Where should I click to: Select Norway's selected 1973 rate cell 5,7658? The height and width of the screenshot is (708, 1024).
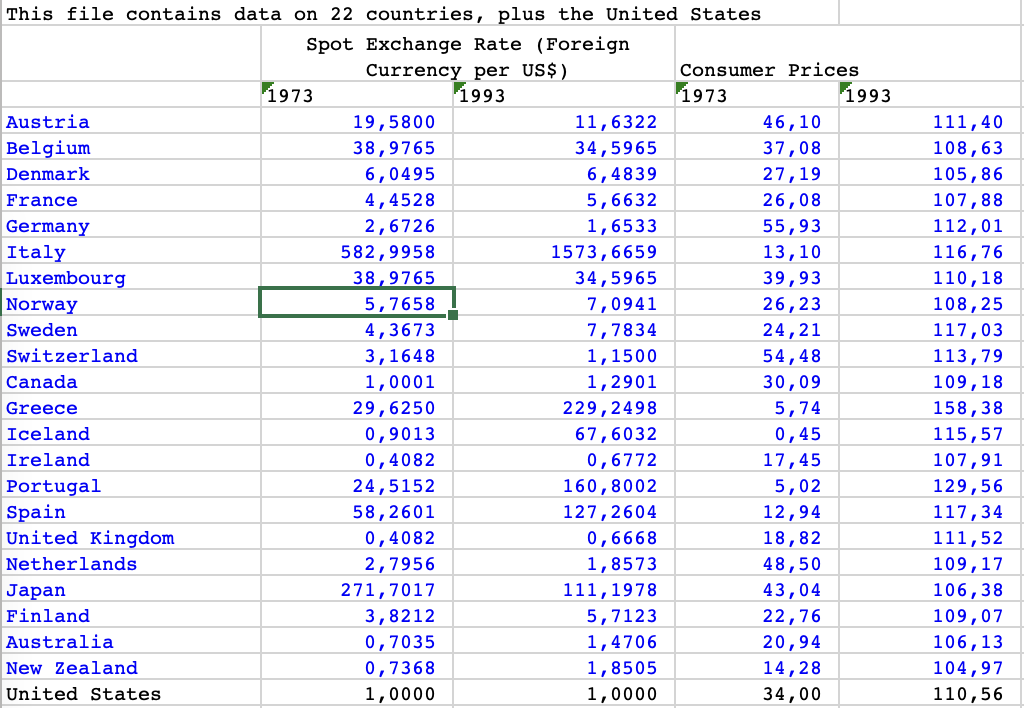(357, 303)
